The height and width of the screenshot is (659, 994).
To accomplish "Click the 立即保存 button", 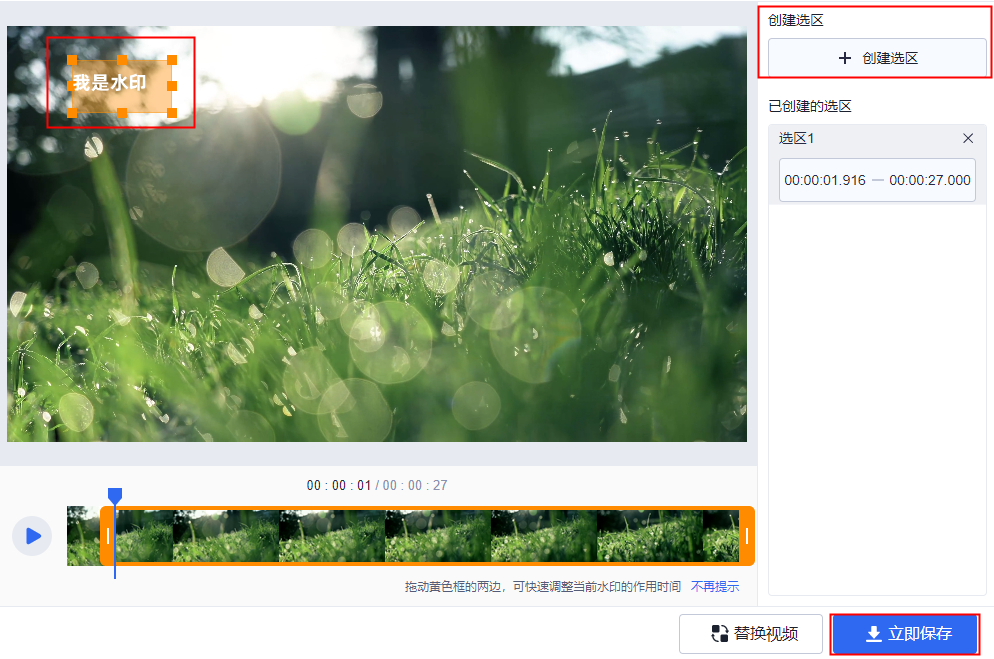I will click(905, 634).
